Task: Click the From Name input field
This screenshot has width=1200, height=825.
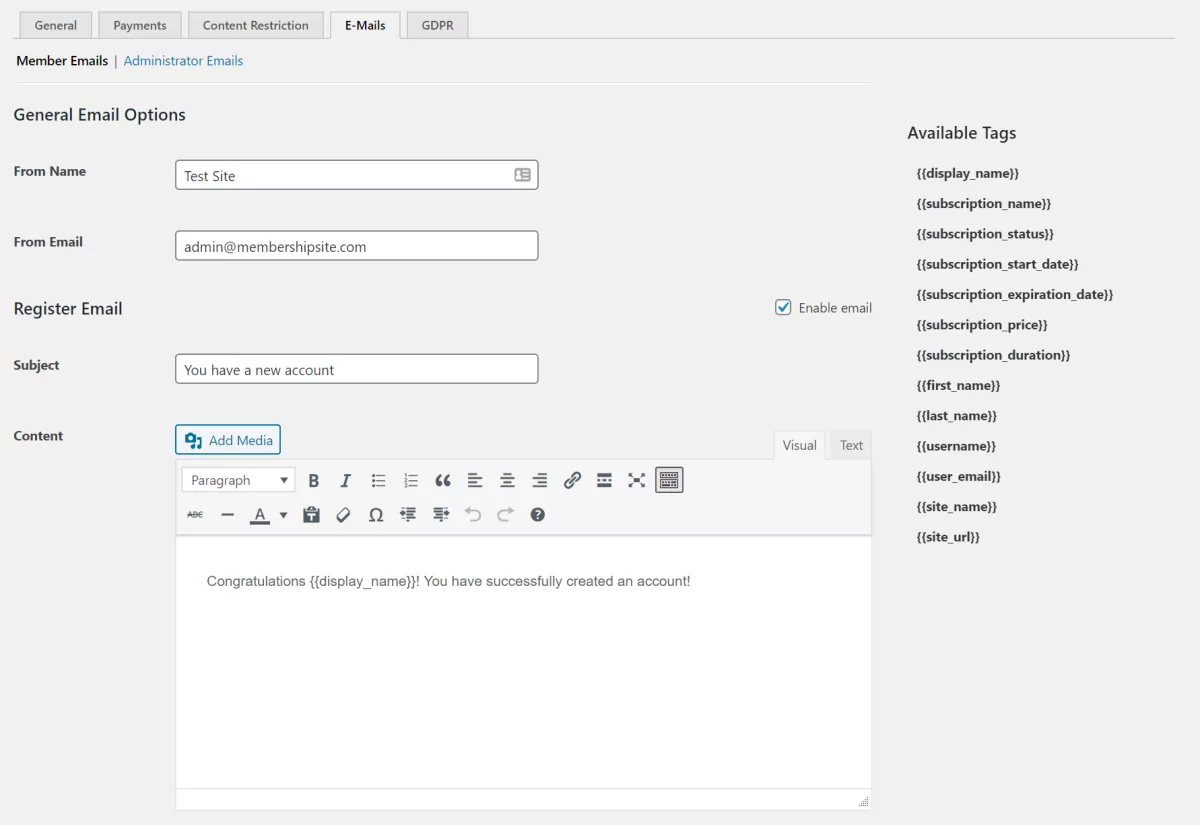Action: point(357,175)
